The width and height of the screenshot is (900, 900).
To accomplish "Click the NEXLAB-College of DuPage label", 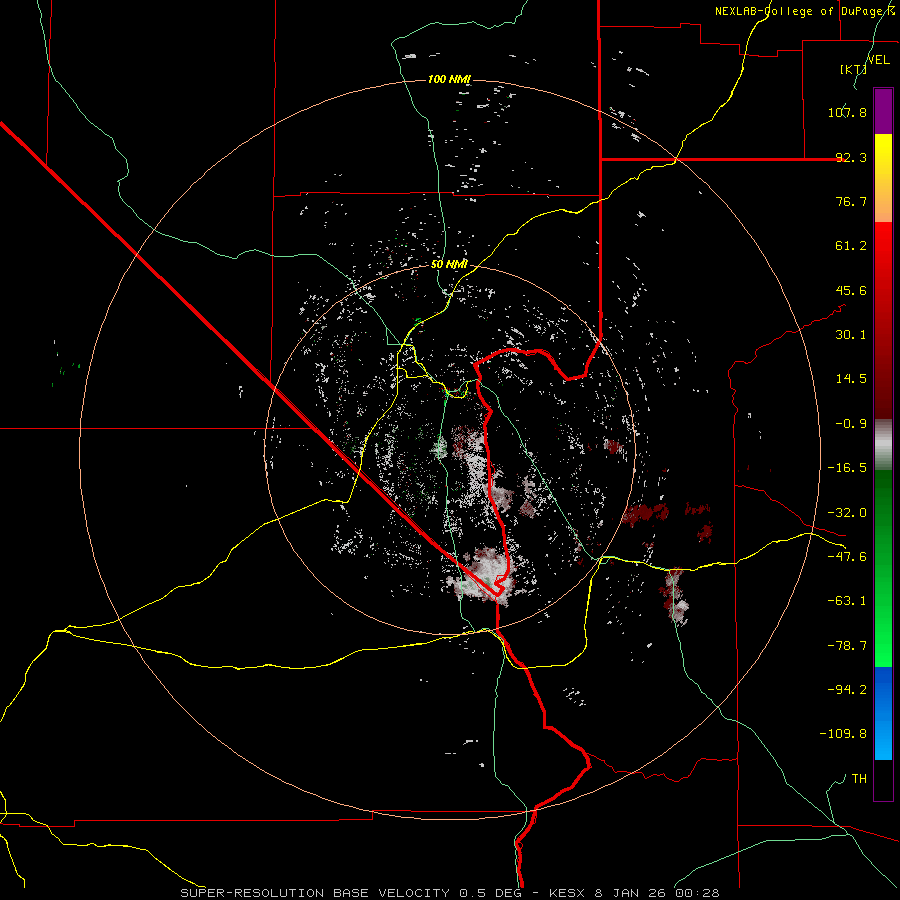I will coord(804,11).
